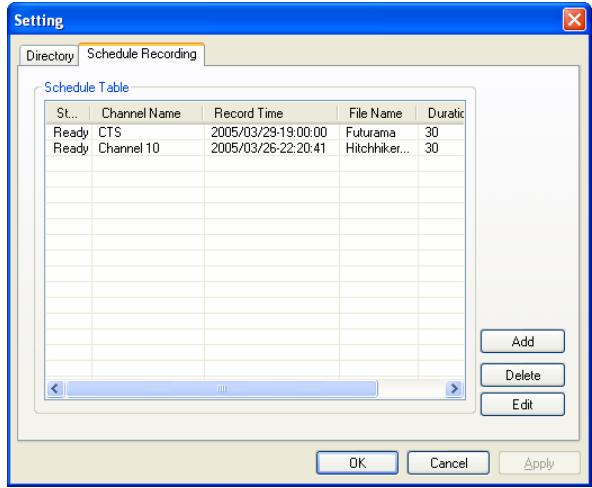Click Ready status in CTS row
The width and height of the screenshot is (592, 488).
[71, 132]
